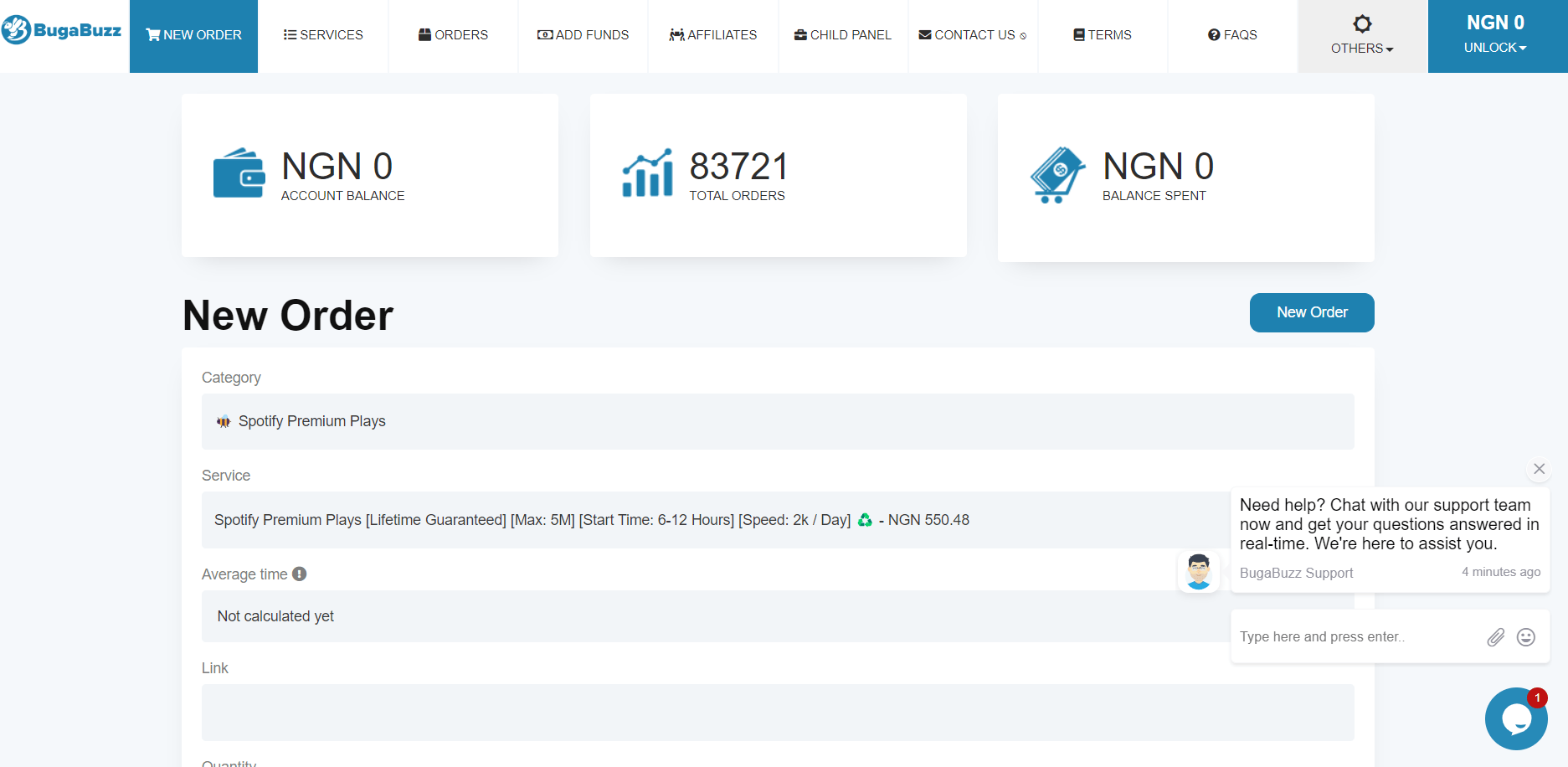Open the NGN 0 UNLOCK account dropdown
Image resolution: width=1568 pixels, height=767 pixels.
pos(1496,36)
